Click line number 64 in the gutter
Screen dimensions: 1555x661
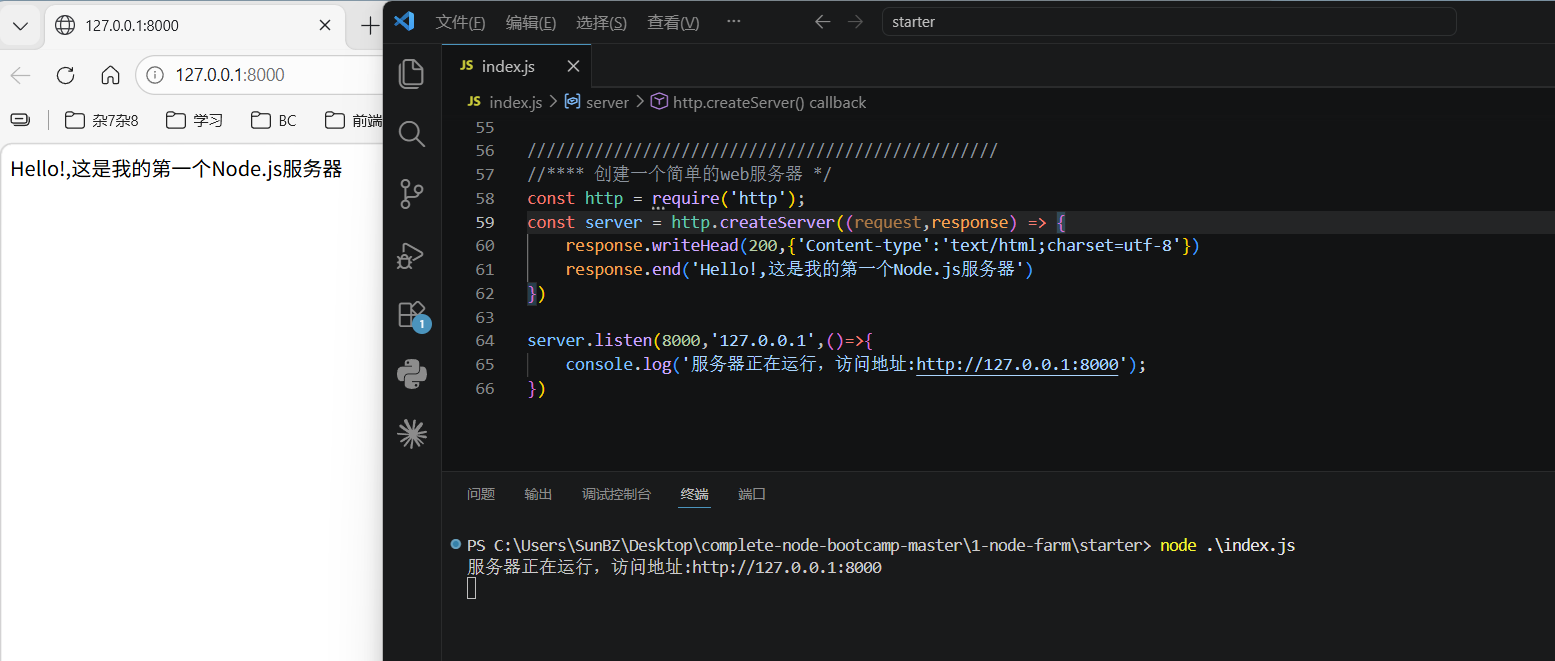(484, 341)
